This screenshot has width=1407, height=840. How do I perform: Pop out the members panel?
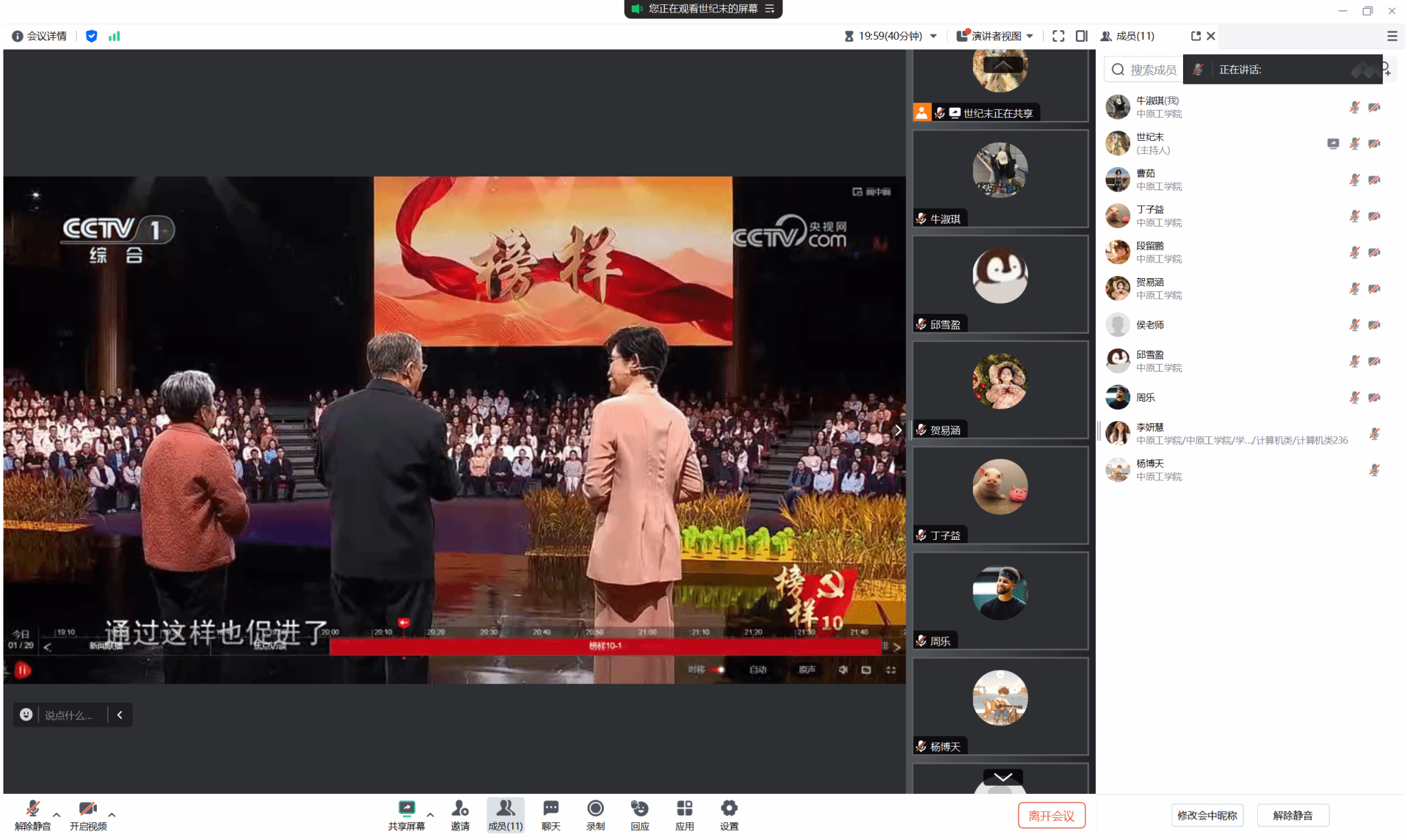1195,36
